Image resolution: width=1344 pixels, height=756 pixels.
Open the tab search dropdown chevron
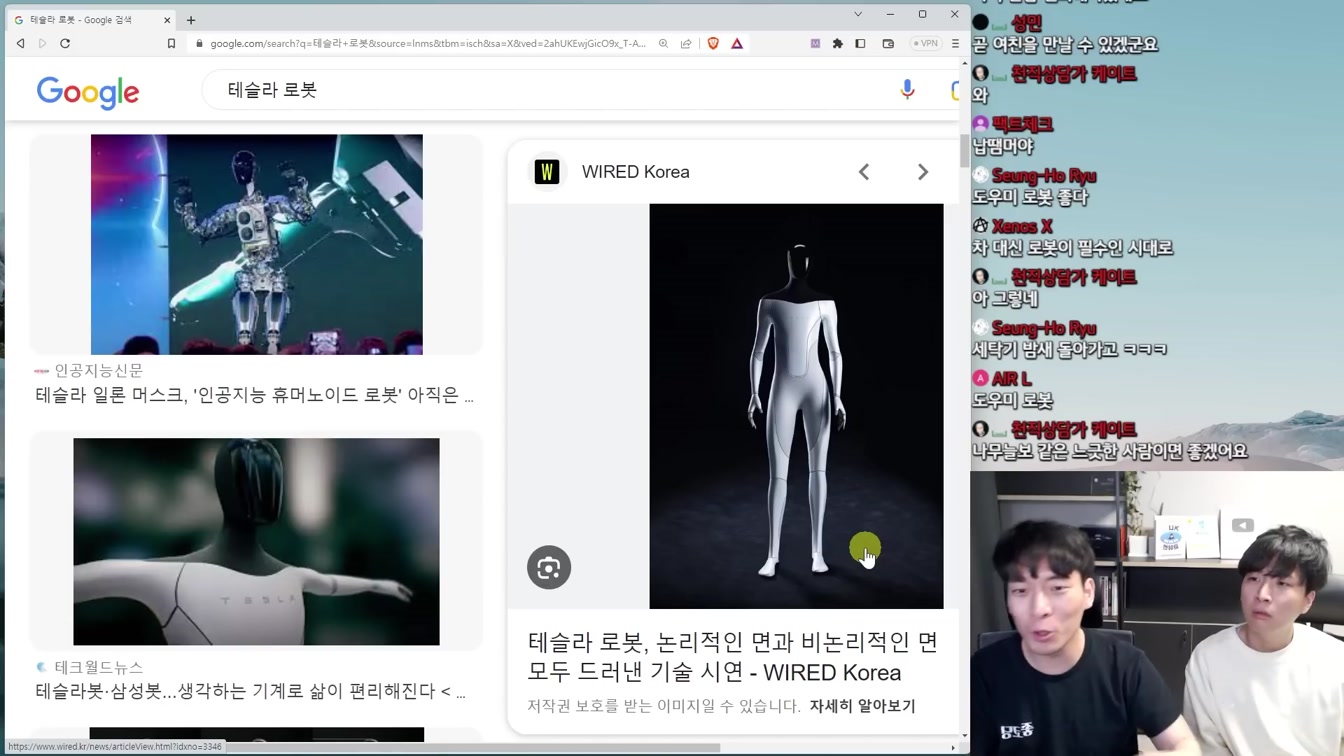857,15
